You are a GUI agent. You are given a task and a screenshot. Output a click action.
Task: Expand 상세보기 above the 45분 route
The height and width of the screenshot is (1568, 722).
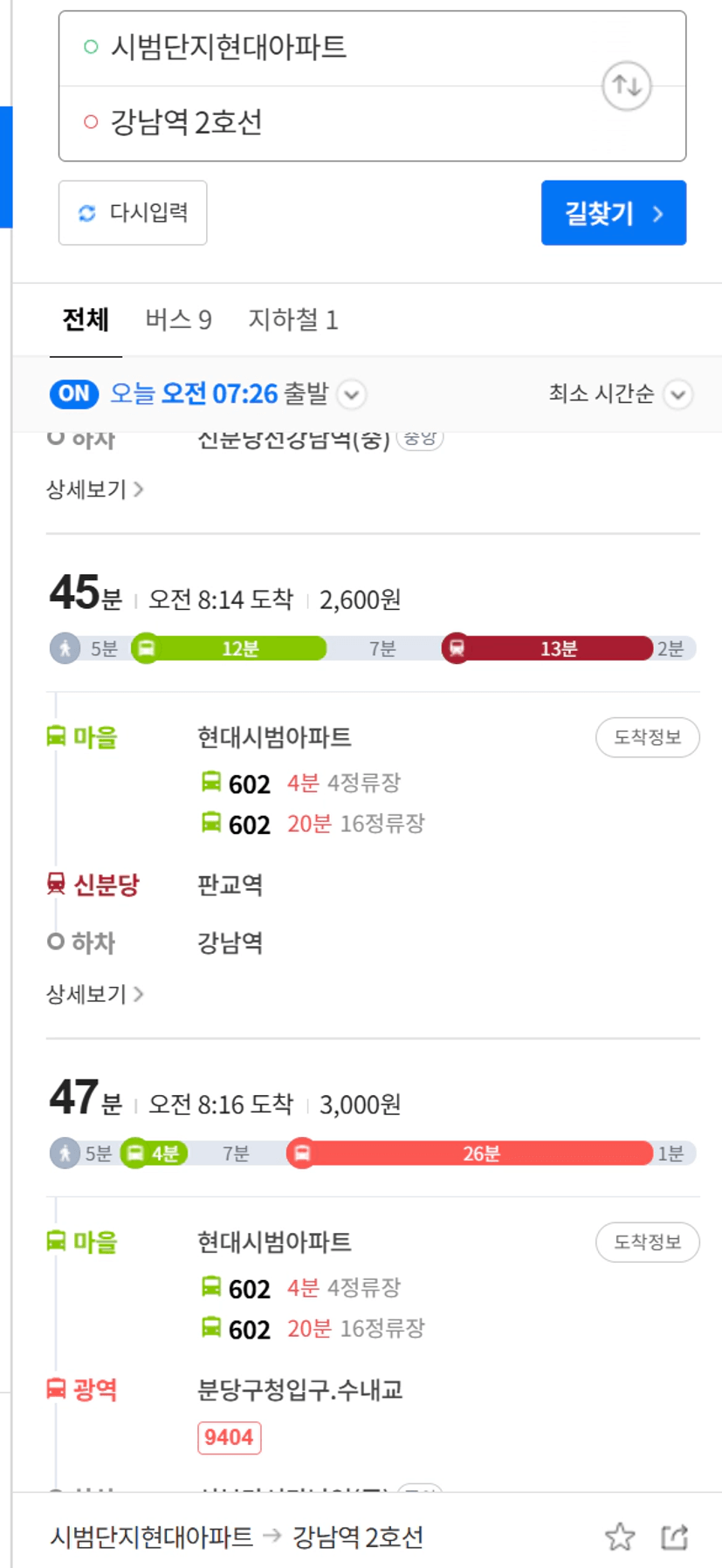[94, 490]
